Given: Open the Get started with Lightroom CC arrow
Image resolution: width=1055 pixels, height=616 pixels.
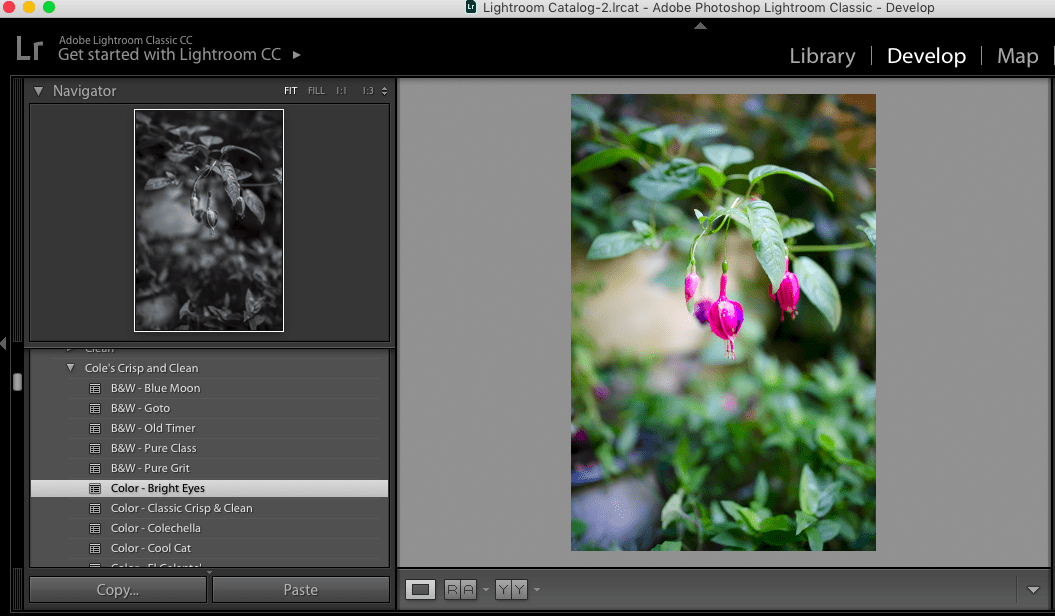Looking at the screenshot, I should point(297,55).
